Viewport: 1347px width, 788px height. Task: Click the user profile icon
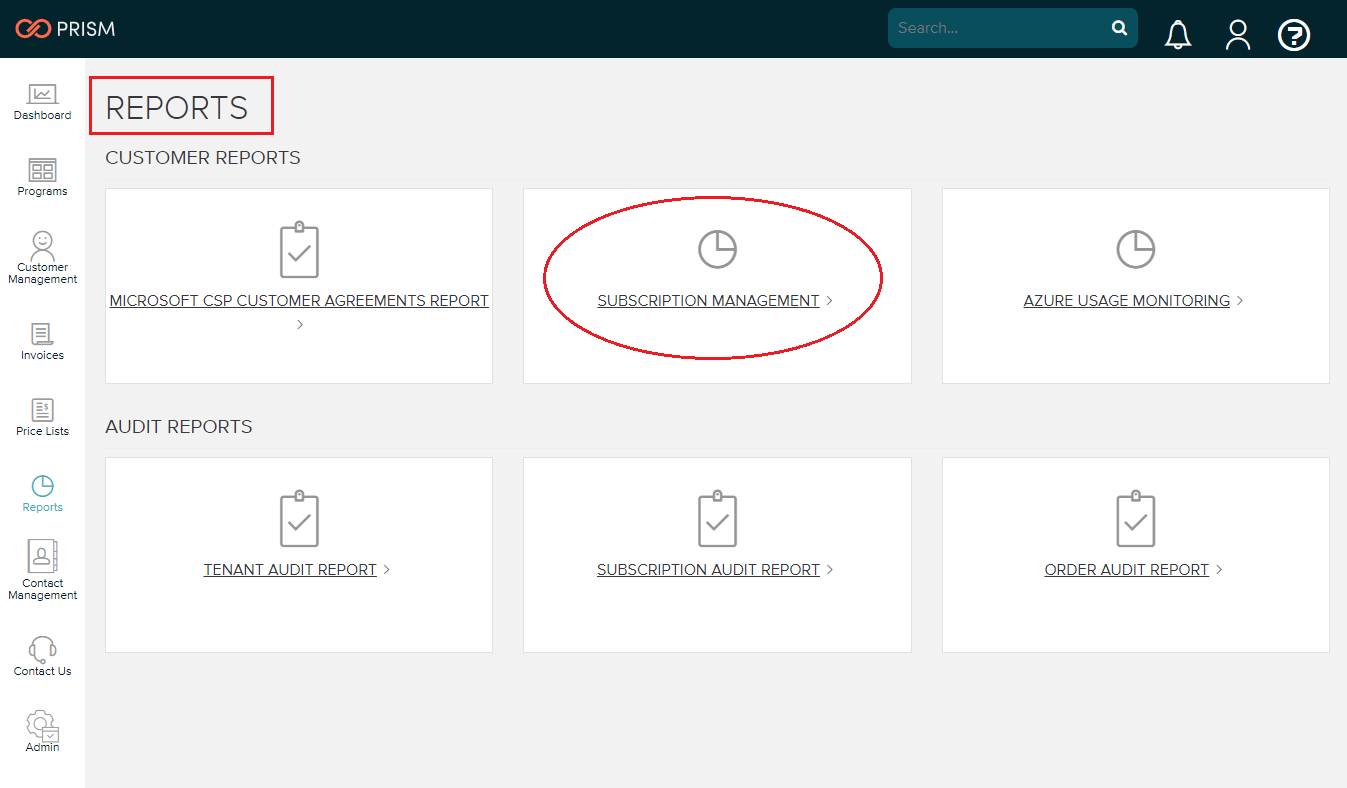point(1238,35)
